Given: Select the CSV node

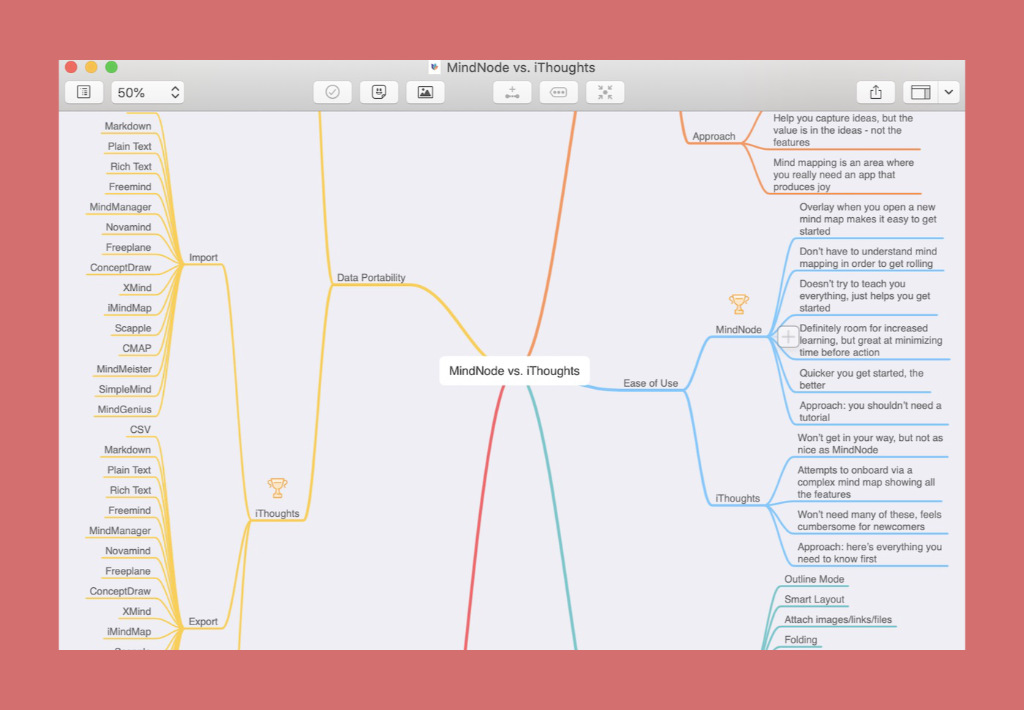Looking at the screenshot, I should click(140, 430).
